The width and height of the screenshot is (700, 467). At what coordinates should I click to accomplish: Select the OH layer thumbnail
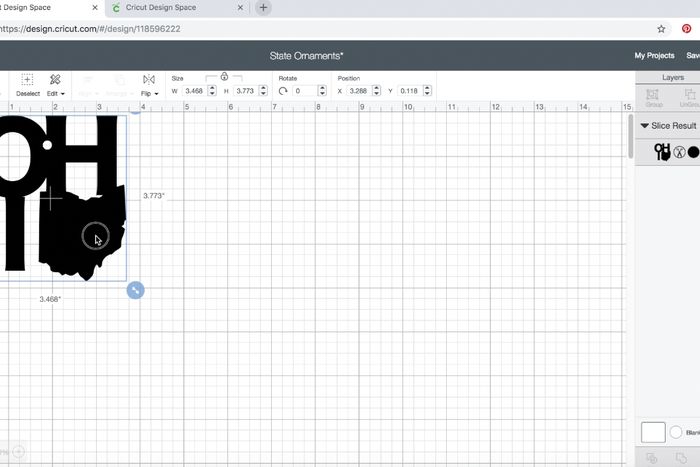click(x=662, y=152)
